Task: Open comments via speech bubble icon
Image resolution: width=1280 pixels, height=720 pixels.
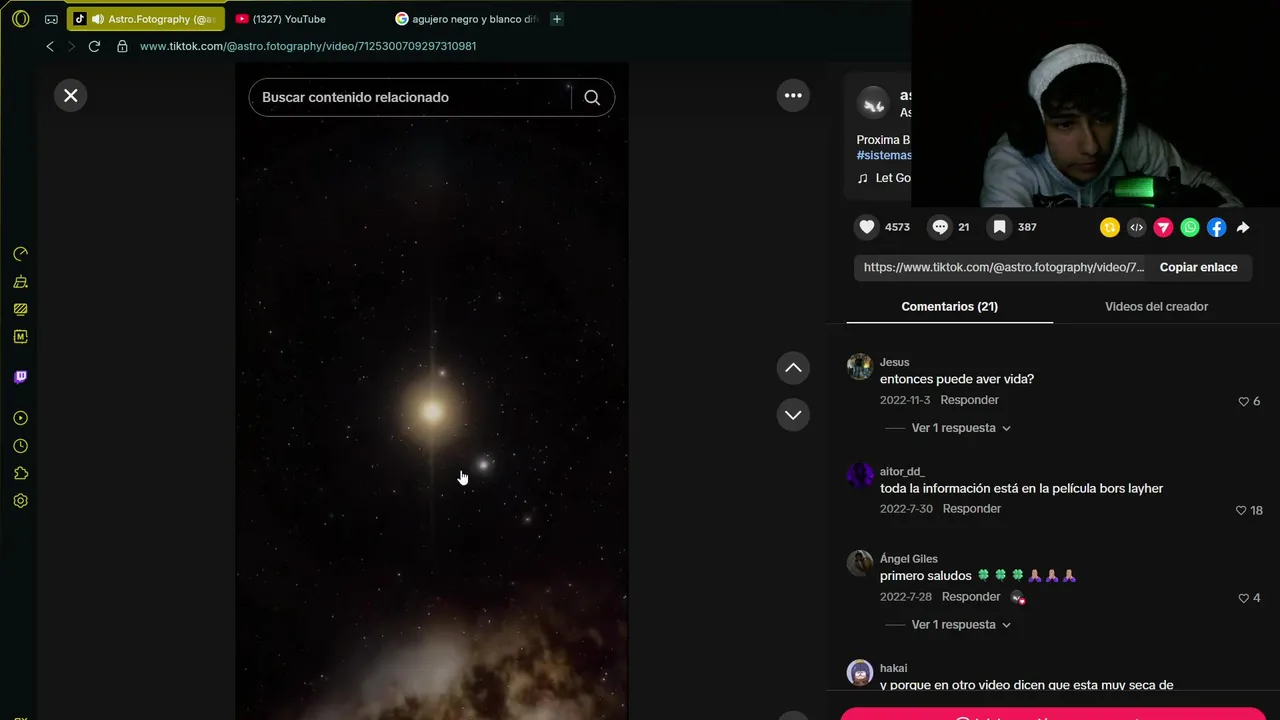Action: [940, 227]
